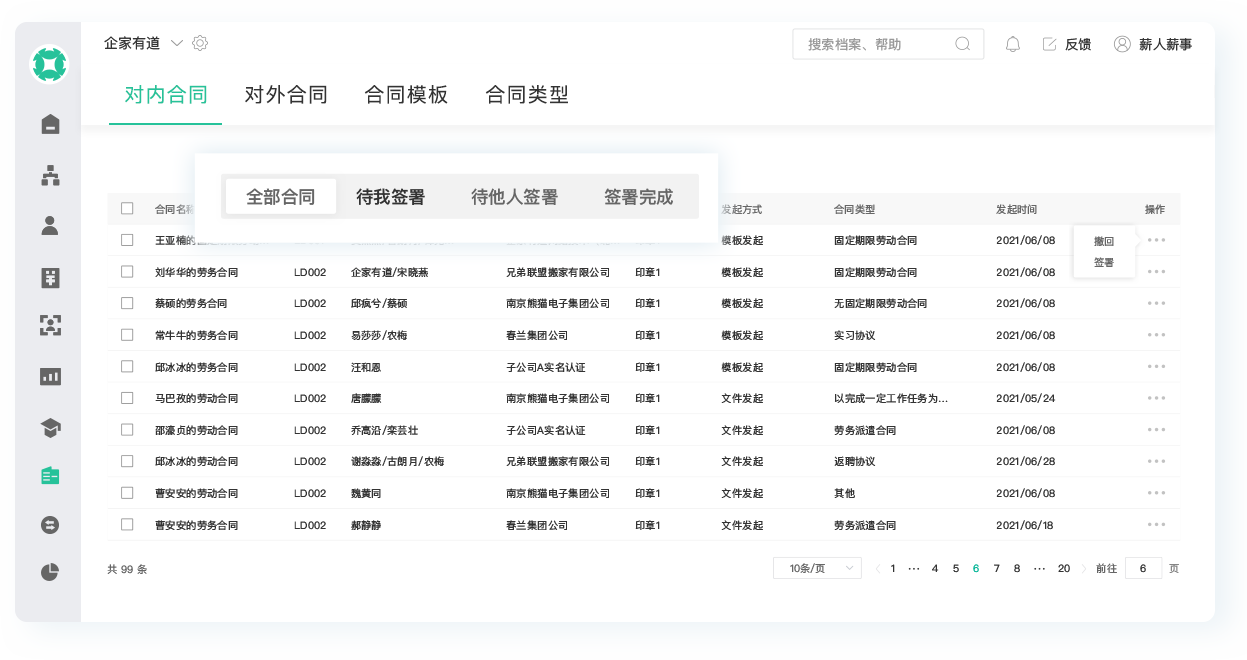Click the 撤回 option in popup menu
The height and width of the screenshot is (660, 1247).
(x=1103, y=239)
